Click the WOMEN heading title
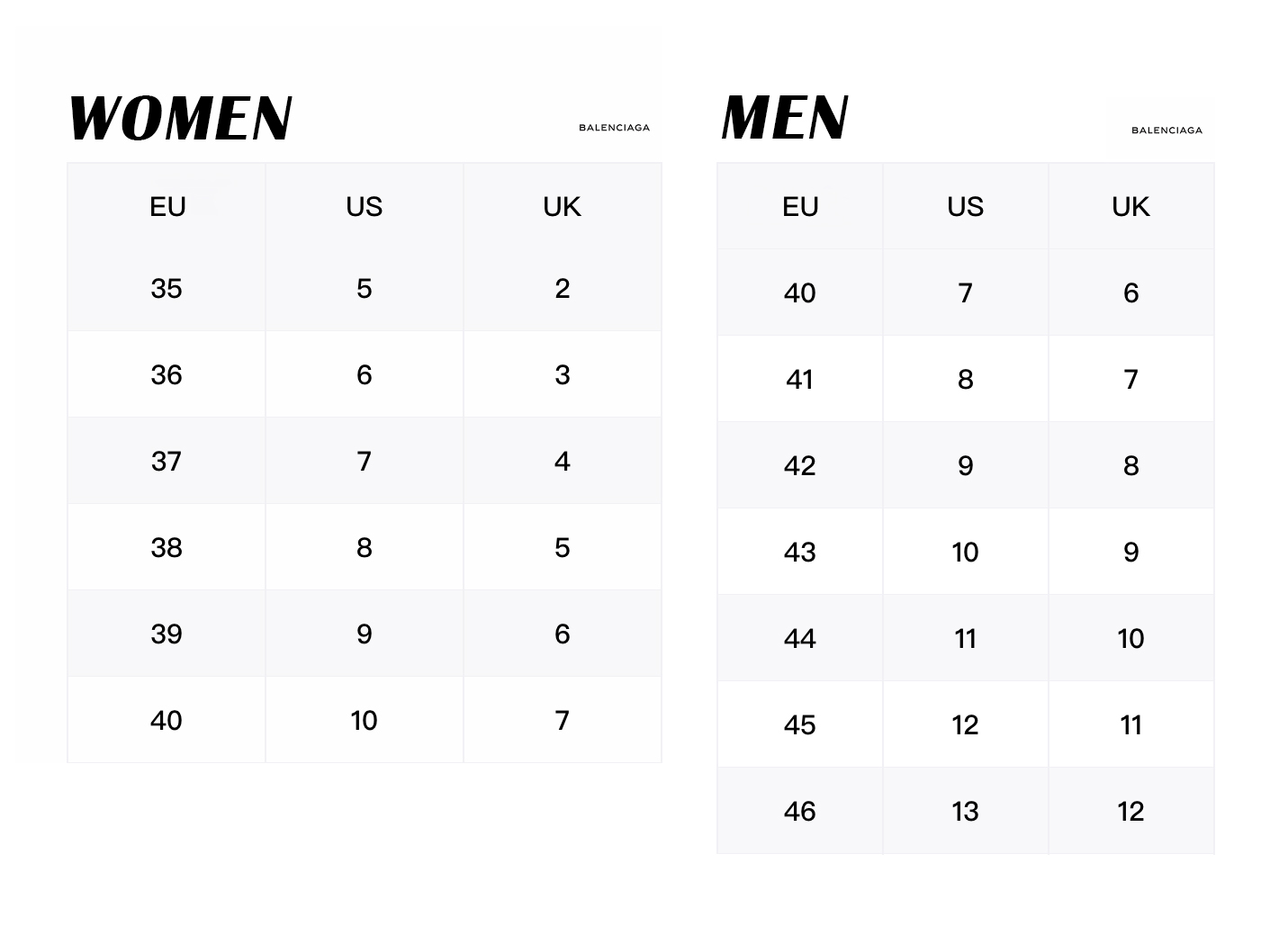Viewport: 1288px width, 944px height. 180,118
